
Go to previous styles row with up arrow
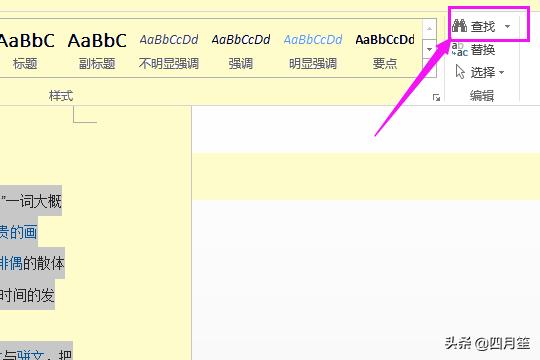(x=429, y=29)
